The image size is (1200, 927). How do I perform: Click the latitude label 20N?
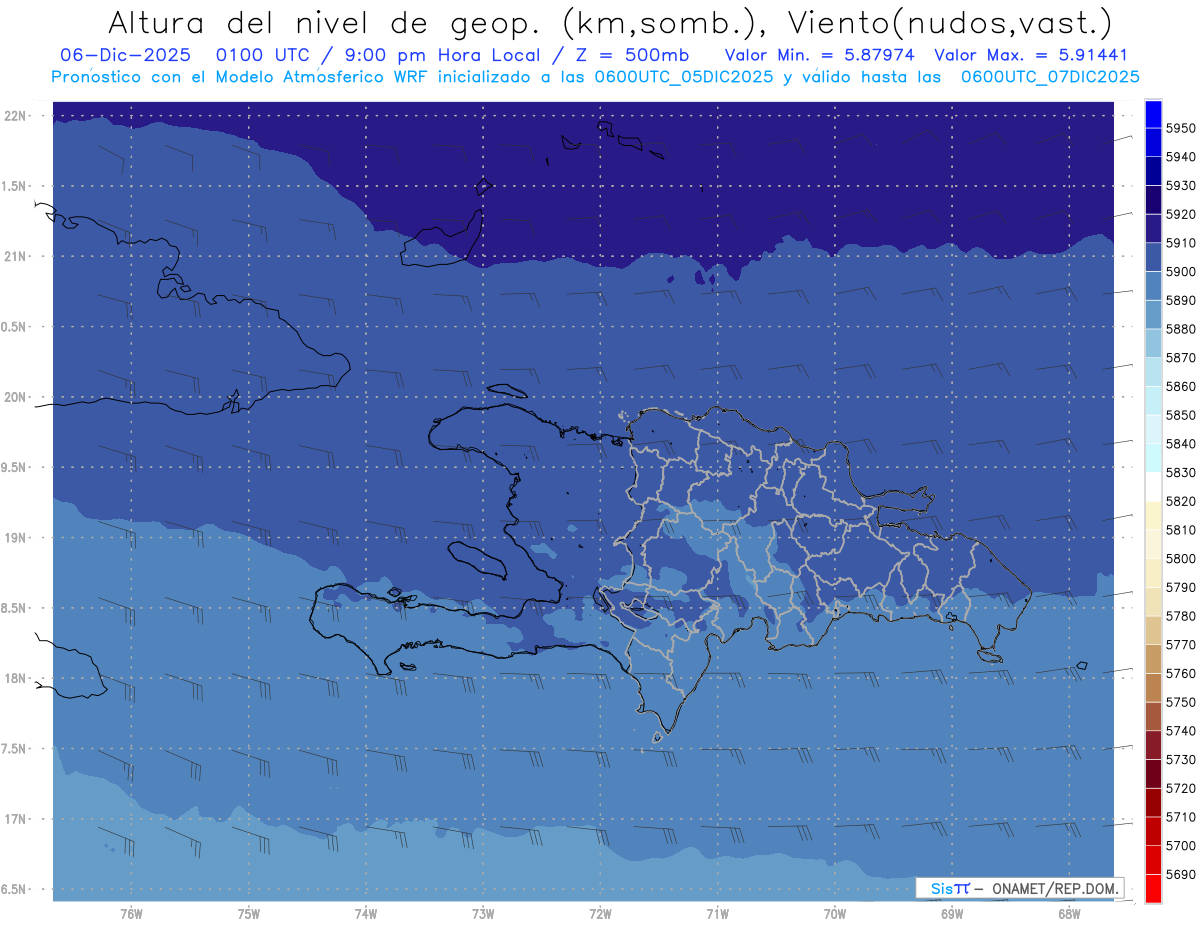[x=17, y=397]
